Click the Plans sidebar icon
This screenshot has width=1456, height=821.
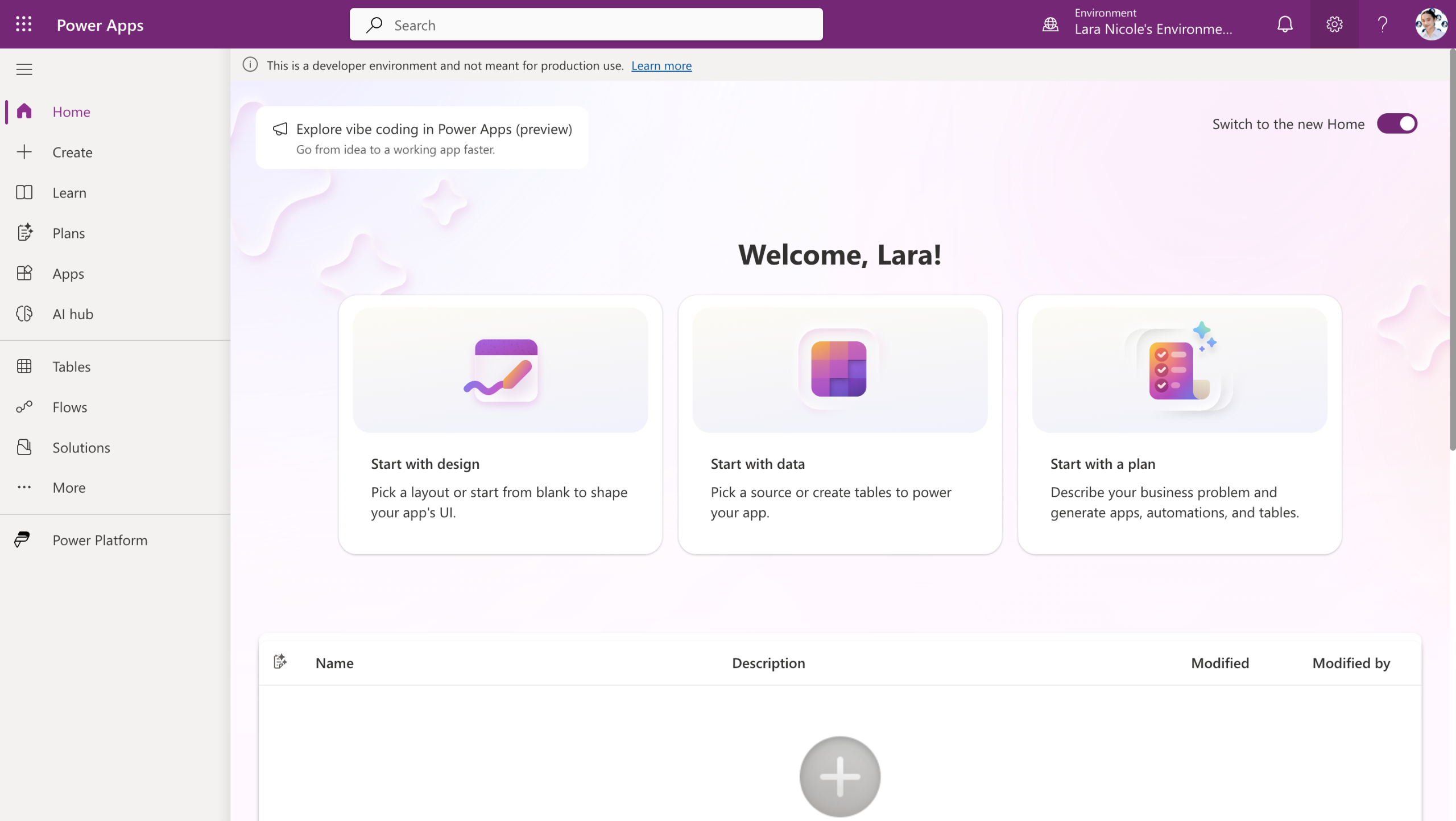coord(24,233)
